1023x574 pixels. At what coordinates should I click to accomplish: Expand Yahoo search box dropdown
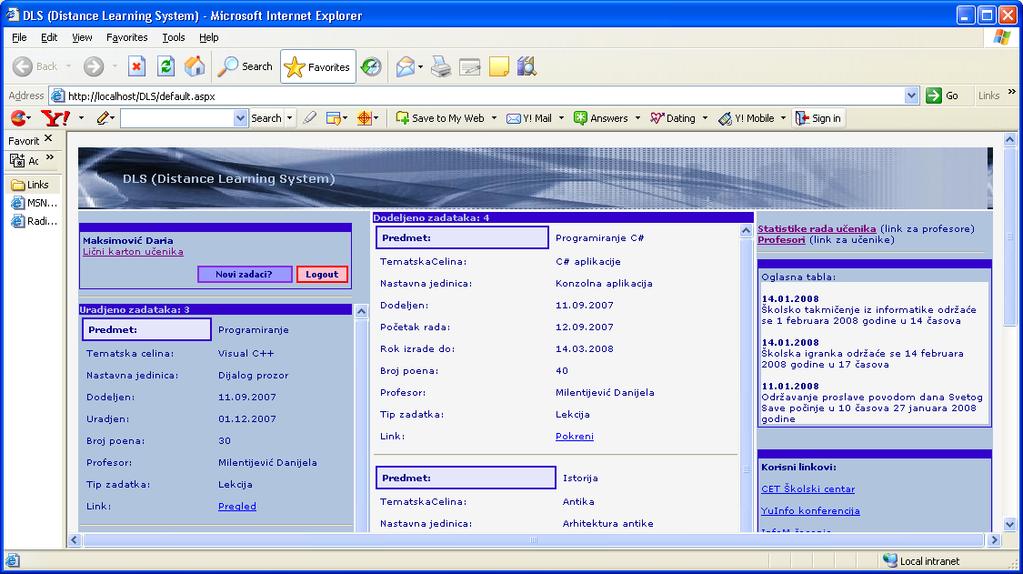pos(240,118)
